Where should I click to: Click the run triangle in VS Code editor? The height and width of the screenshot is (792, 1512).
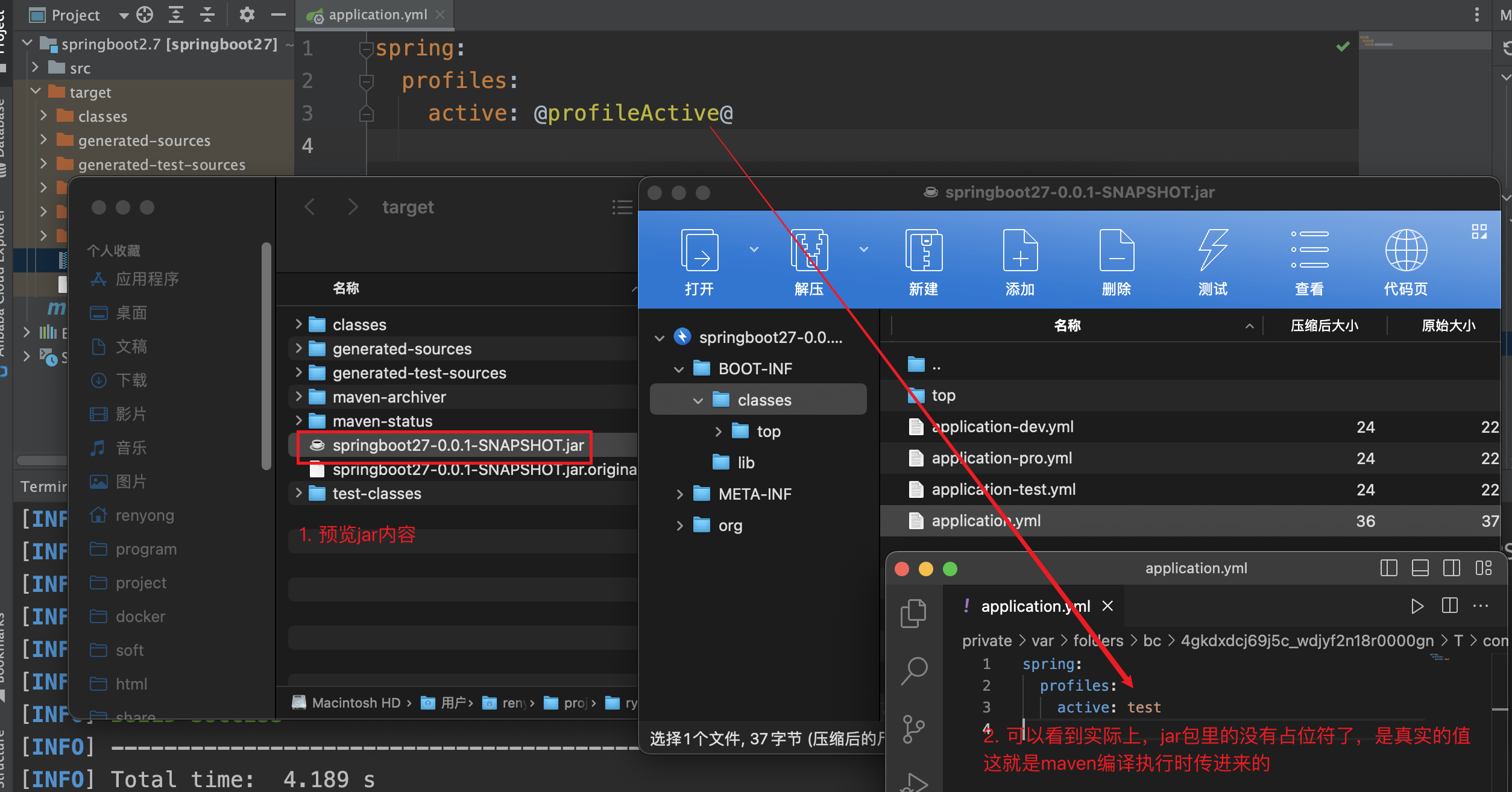pyautogui.click(x=1417, y=606)
